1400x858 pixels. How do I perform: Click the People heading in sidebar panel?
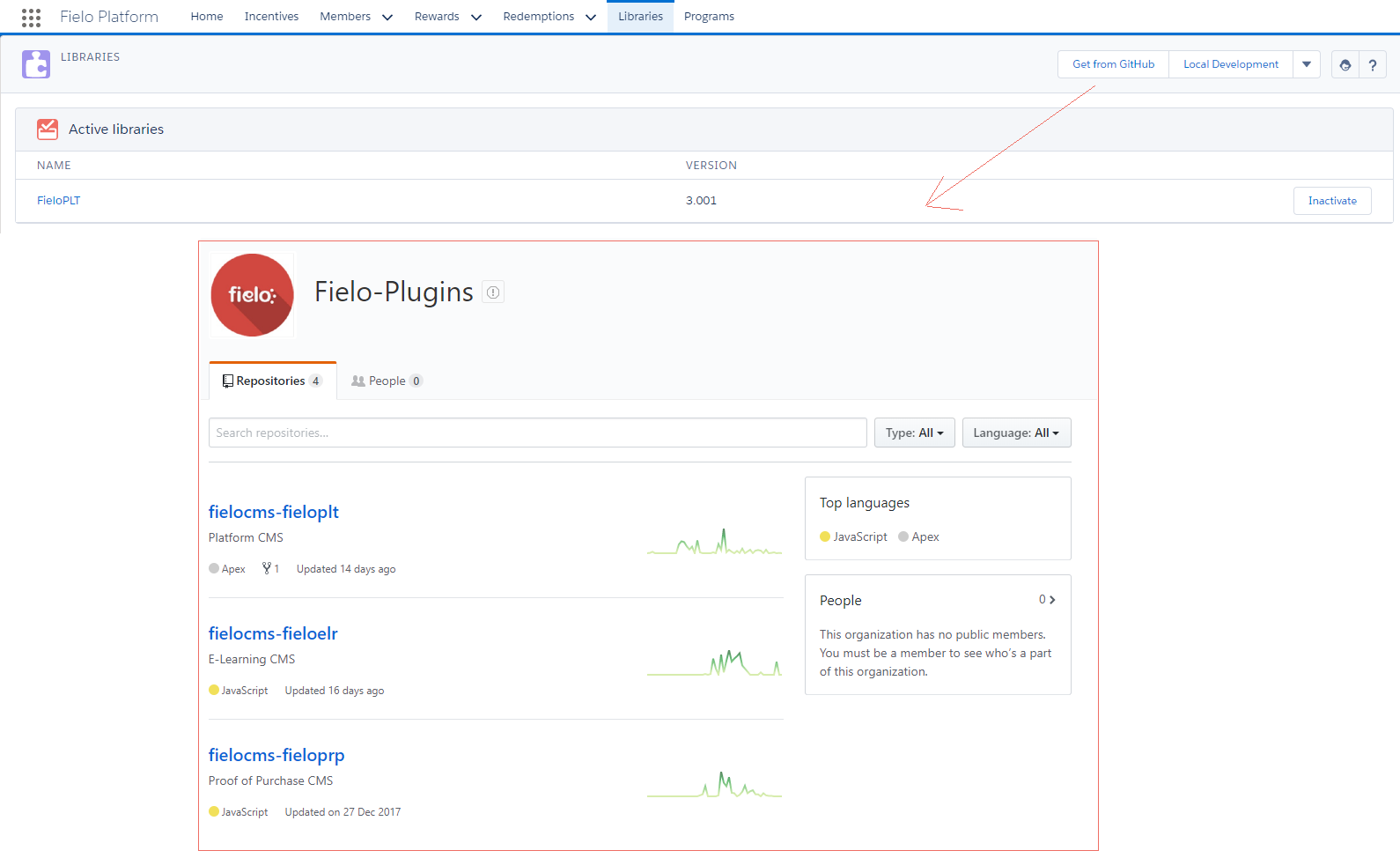(x=841, y=601)
